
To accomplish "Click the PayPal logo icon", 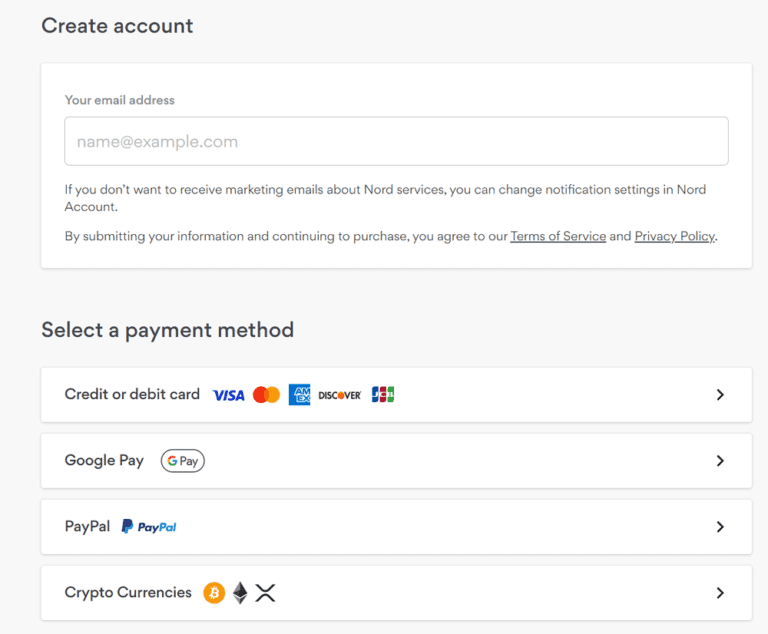I will point(149,527).
